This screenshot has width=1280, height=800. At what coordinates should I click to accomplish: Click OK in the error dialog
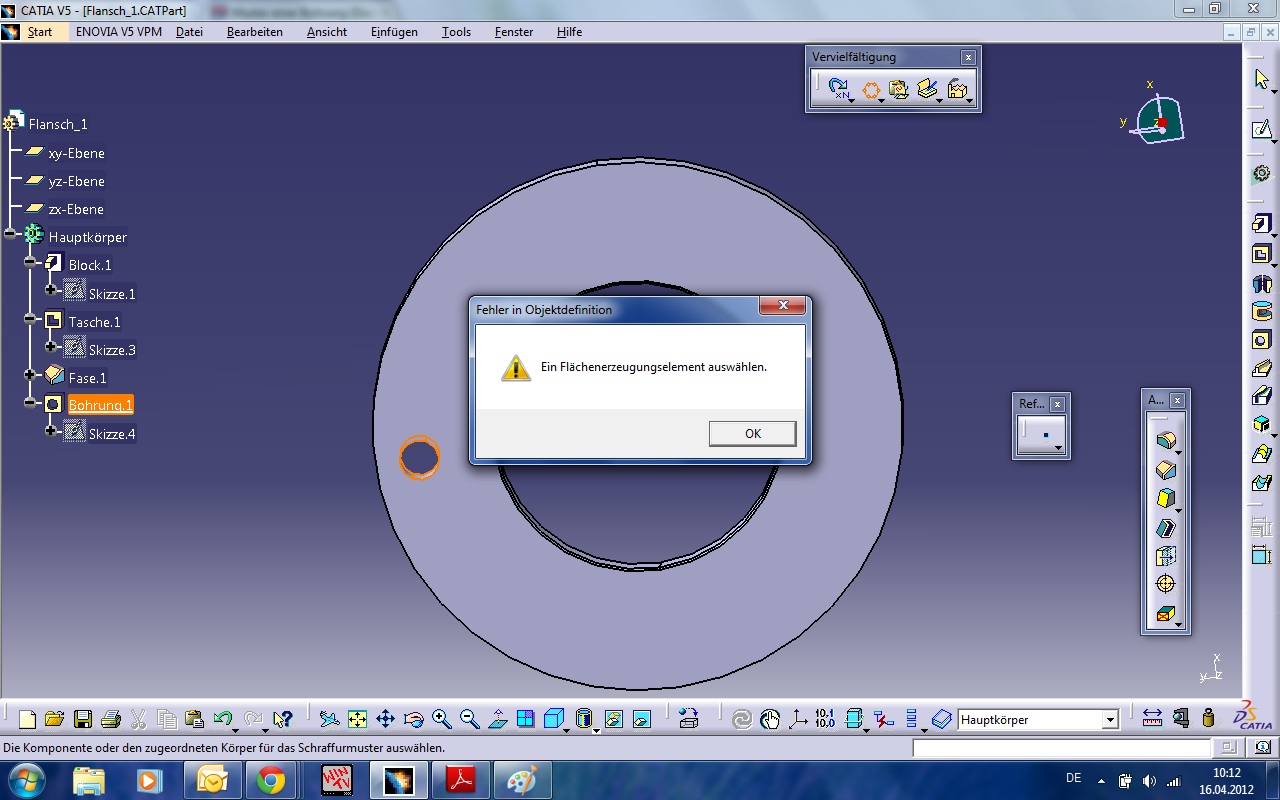pyautogui.click(x=752, y=433)
